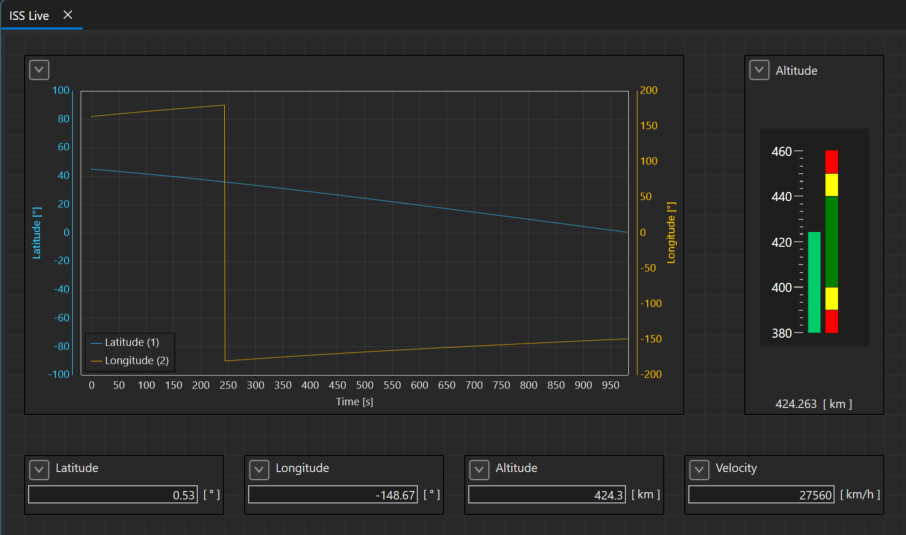Open the Longitude panel dropdown chevron
This screenshot has width=906, height=535.
(x=259, y=470)
